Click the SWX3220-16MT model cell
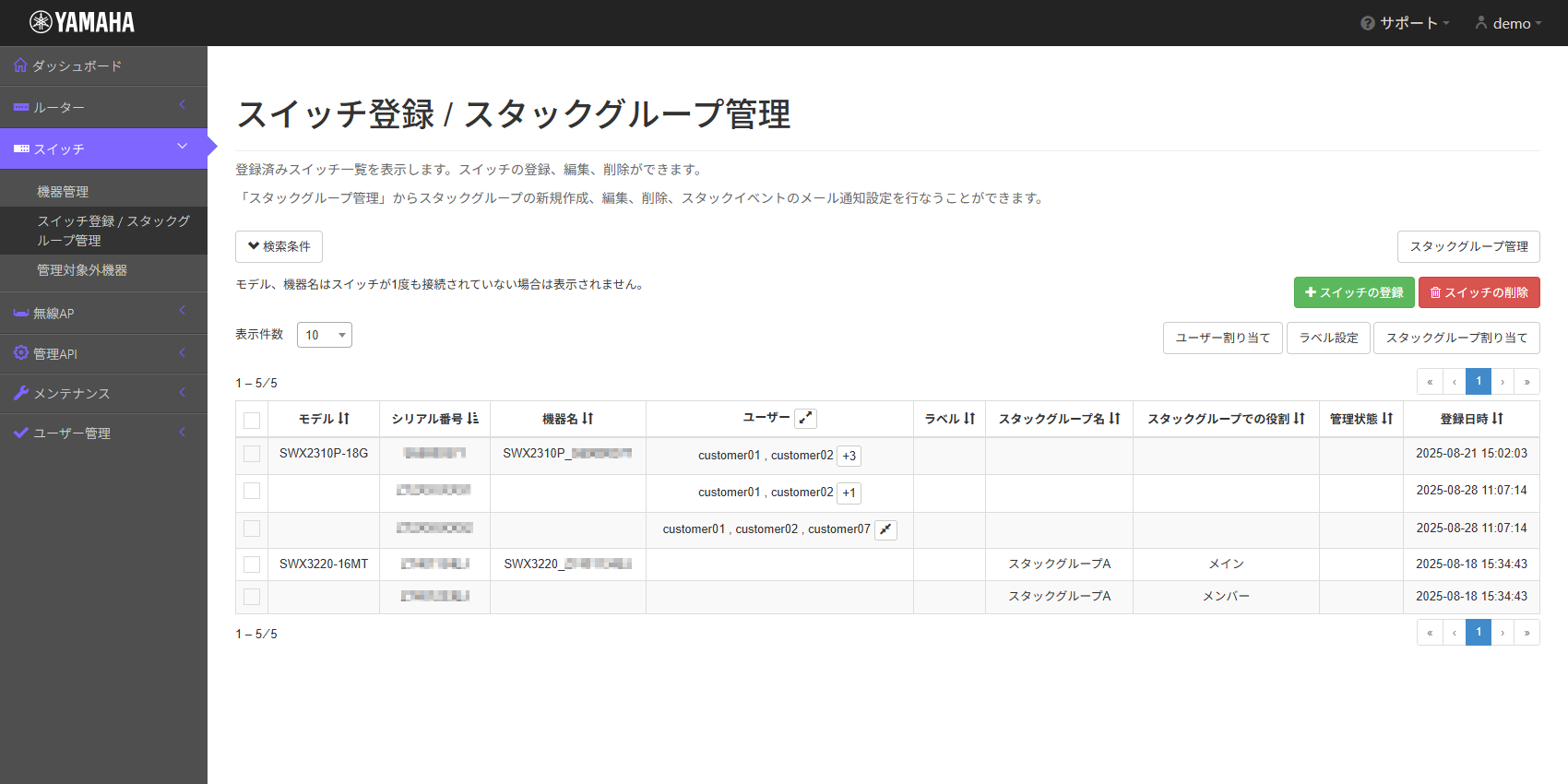The image size is (1568, 784). [324, 564]
